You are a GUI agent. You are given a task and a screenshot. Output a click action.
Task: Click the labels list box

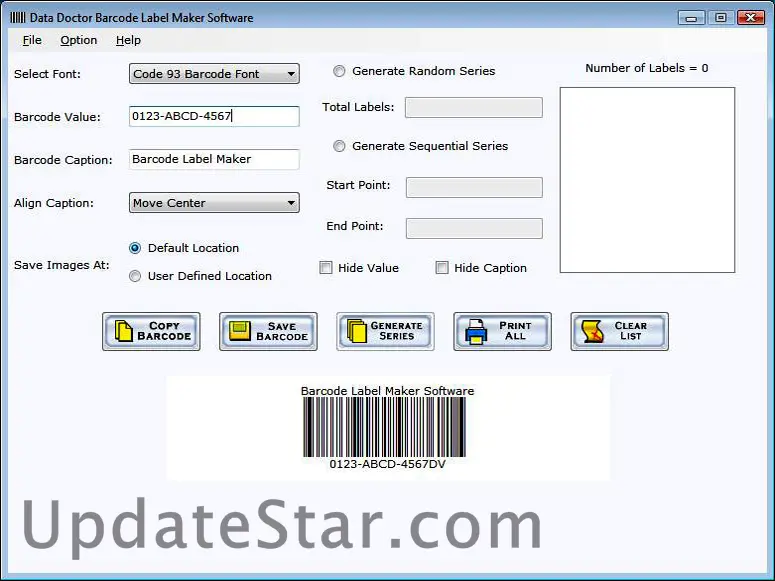pos(647,180)
